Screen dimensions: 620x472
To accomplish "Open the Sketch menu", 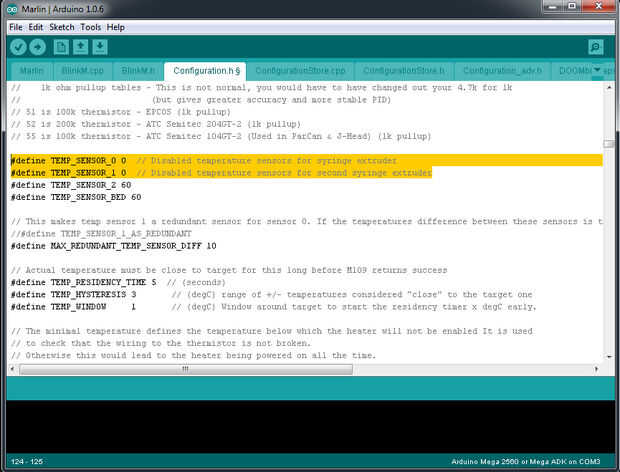I will point(62,27).
